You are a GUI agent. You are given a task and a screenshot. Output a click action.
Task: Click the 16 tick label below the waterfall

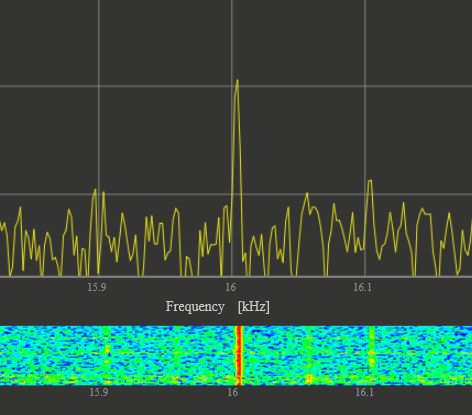[233, 392]
